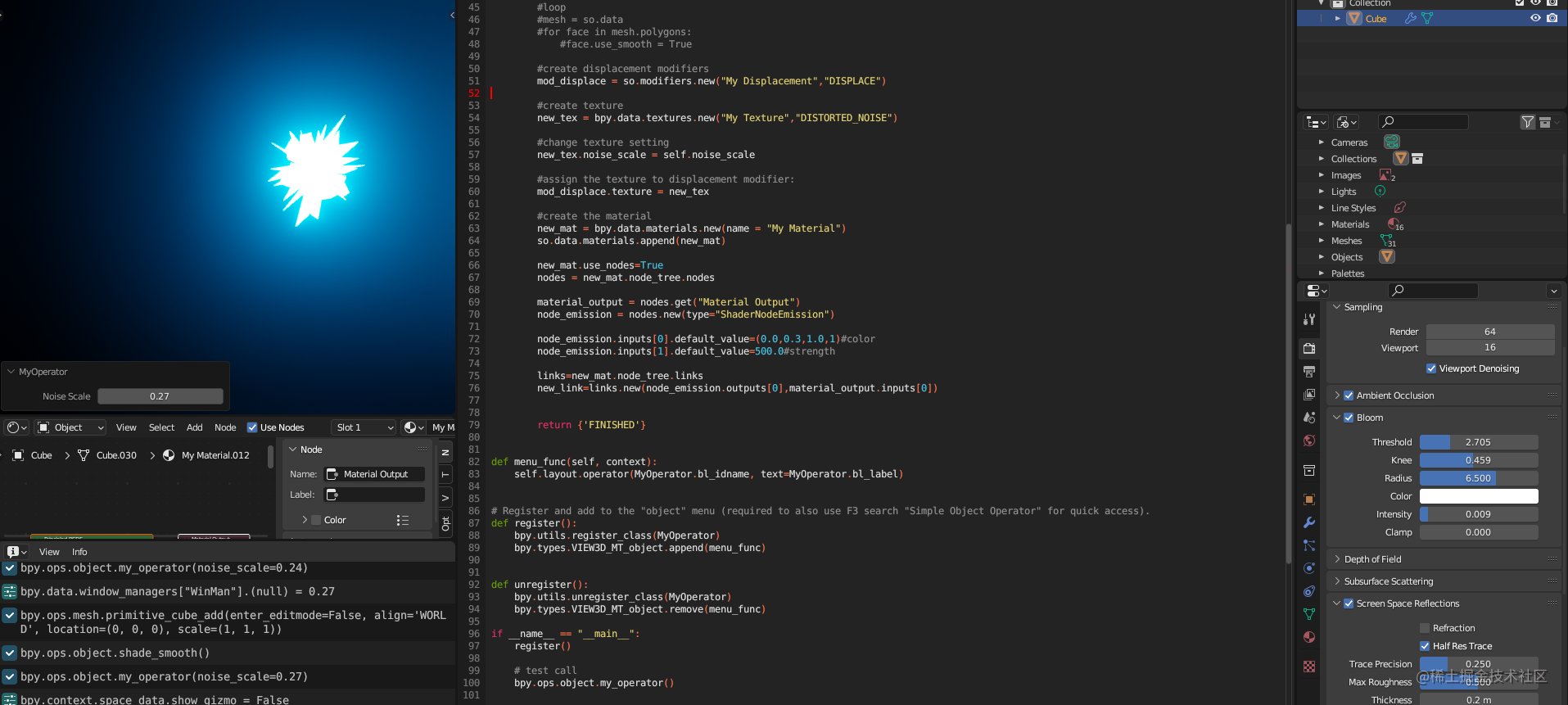1568x705 pixels.
Task: Open the Material properties tab icon
Action: point(1309,637)
